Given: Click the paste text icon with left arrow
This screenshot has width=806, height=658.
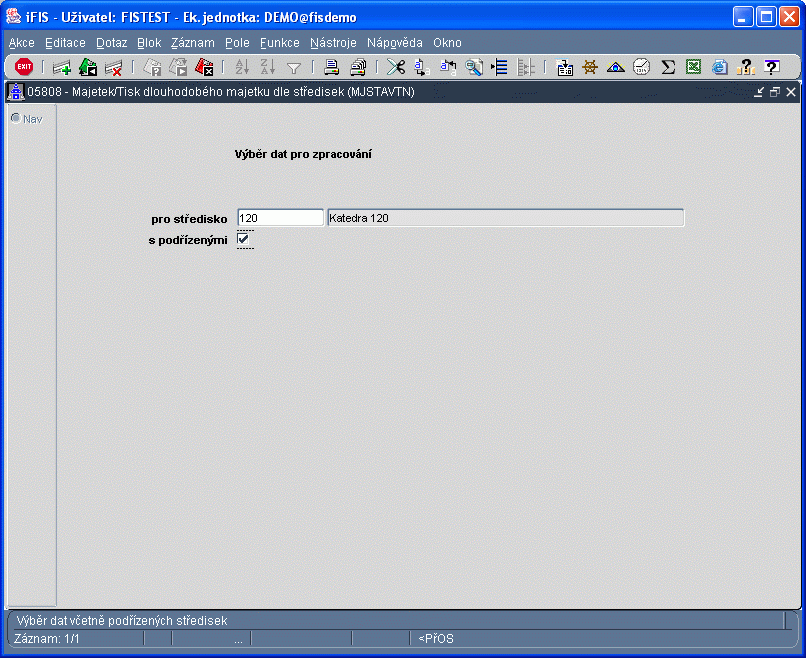Looking at the screenshot, I should pyautogui.click(x=448, y=67).
